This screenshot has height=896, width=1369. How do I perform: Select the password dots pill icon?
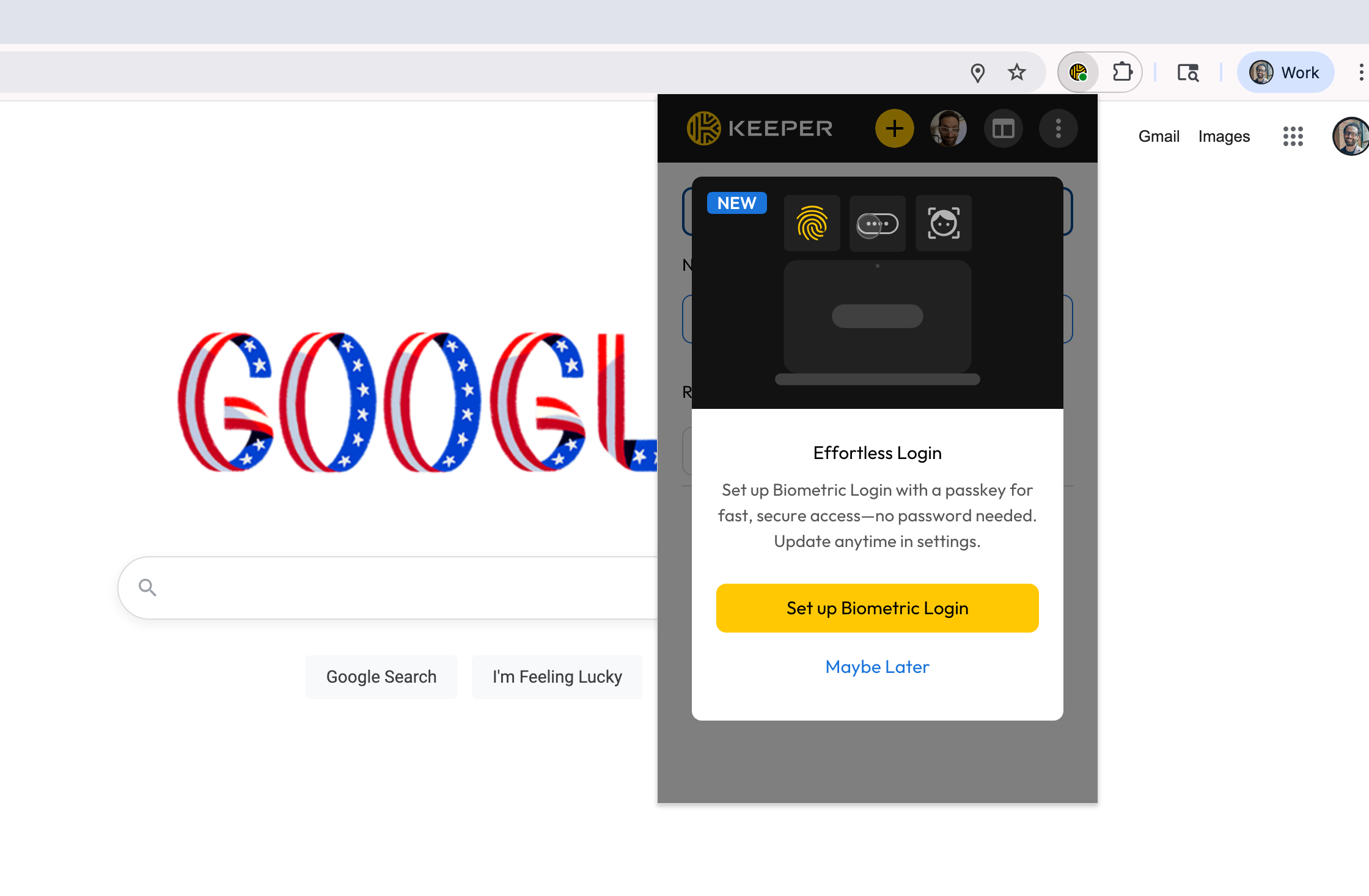click(x=878, y=224)
